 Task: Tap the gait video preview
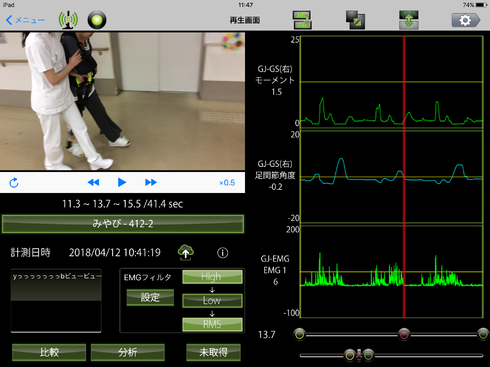coord(122,101)
